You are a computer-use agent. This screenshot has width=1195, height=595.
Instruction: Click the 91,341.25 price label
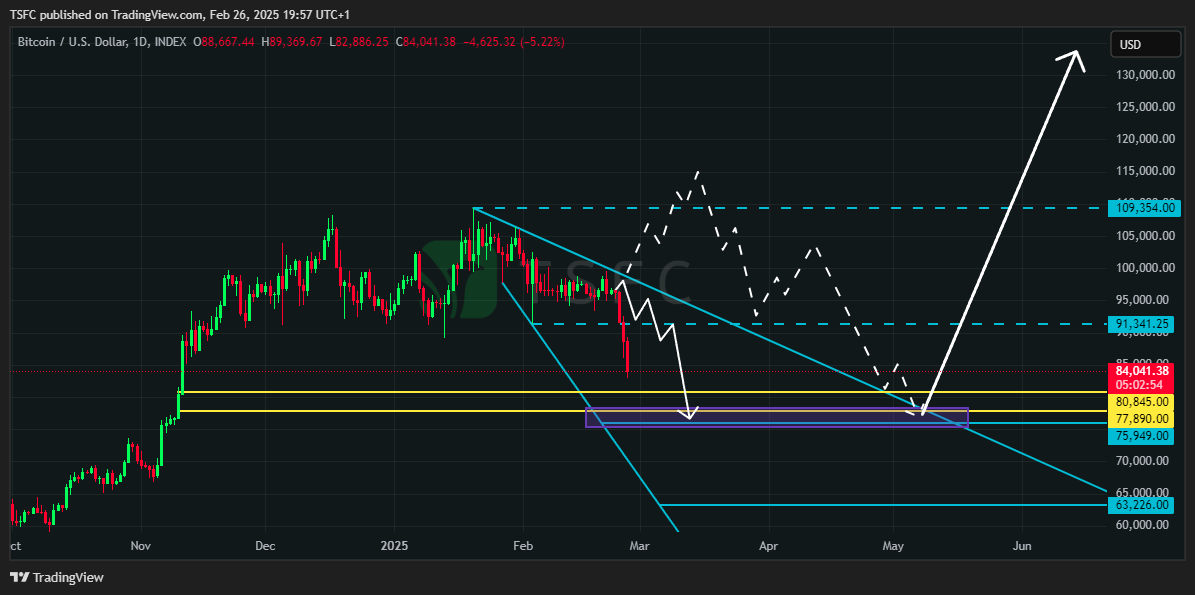coord(1140,324)
